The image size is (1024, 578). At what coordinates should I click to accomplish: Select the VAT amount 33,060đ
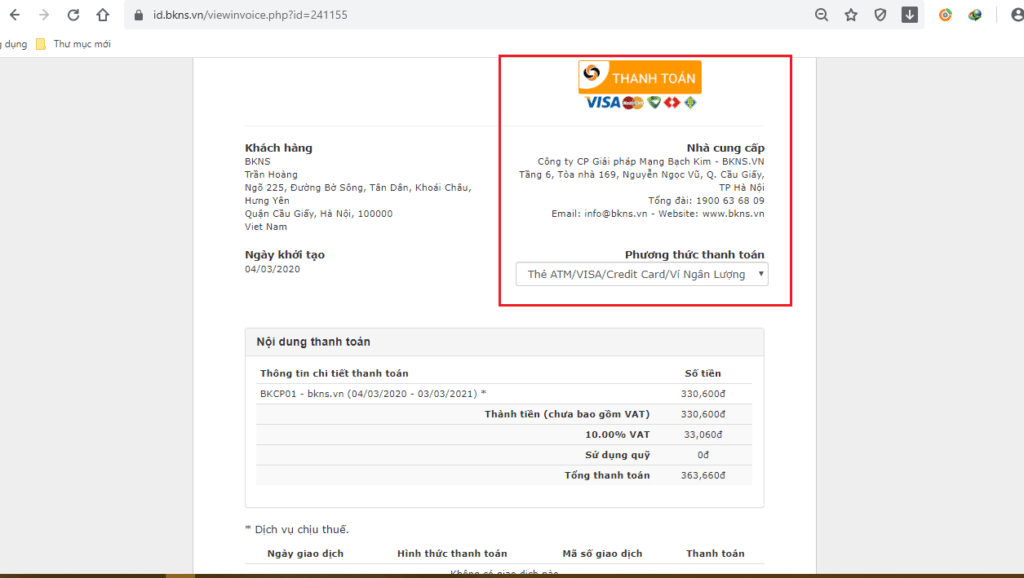click(703, 434)
